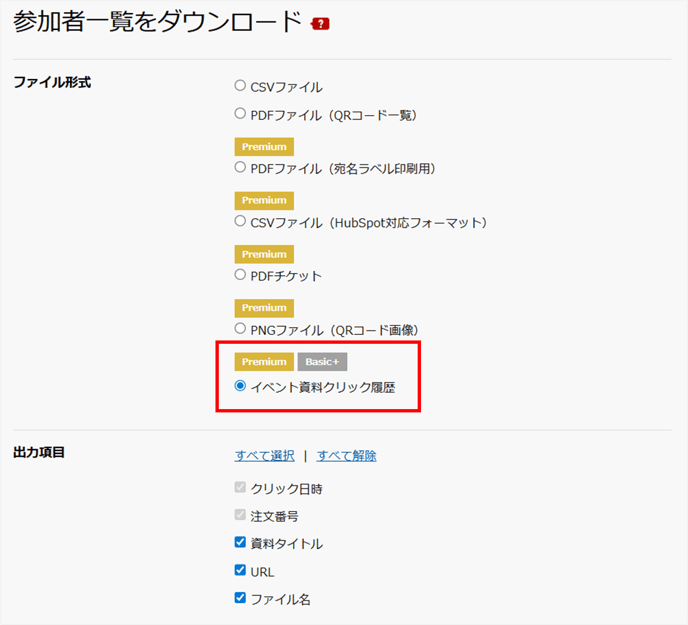Click Premium badge above PNGファイル option
The image size is (688, 625).
click(x=264, y=308)
